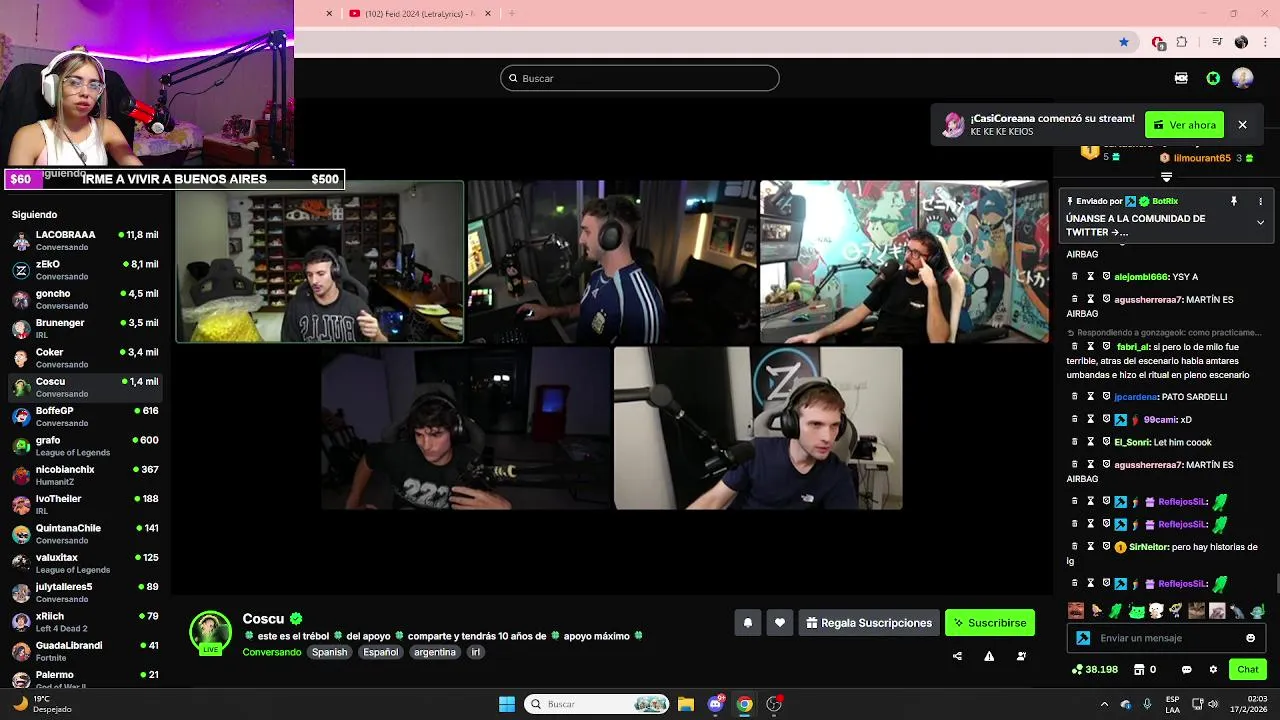Turn on notifications with the bell icon

748,623
